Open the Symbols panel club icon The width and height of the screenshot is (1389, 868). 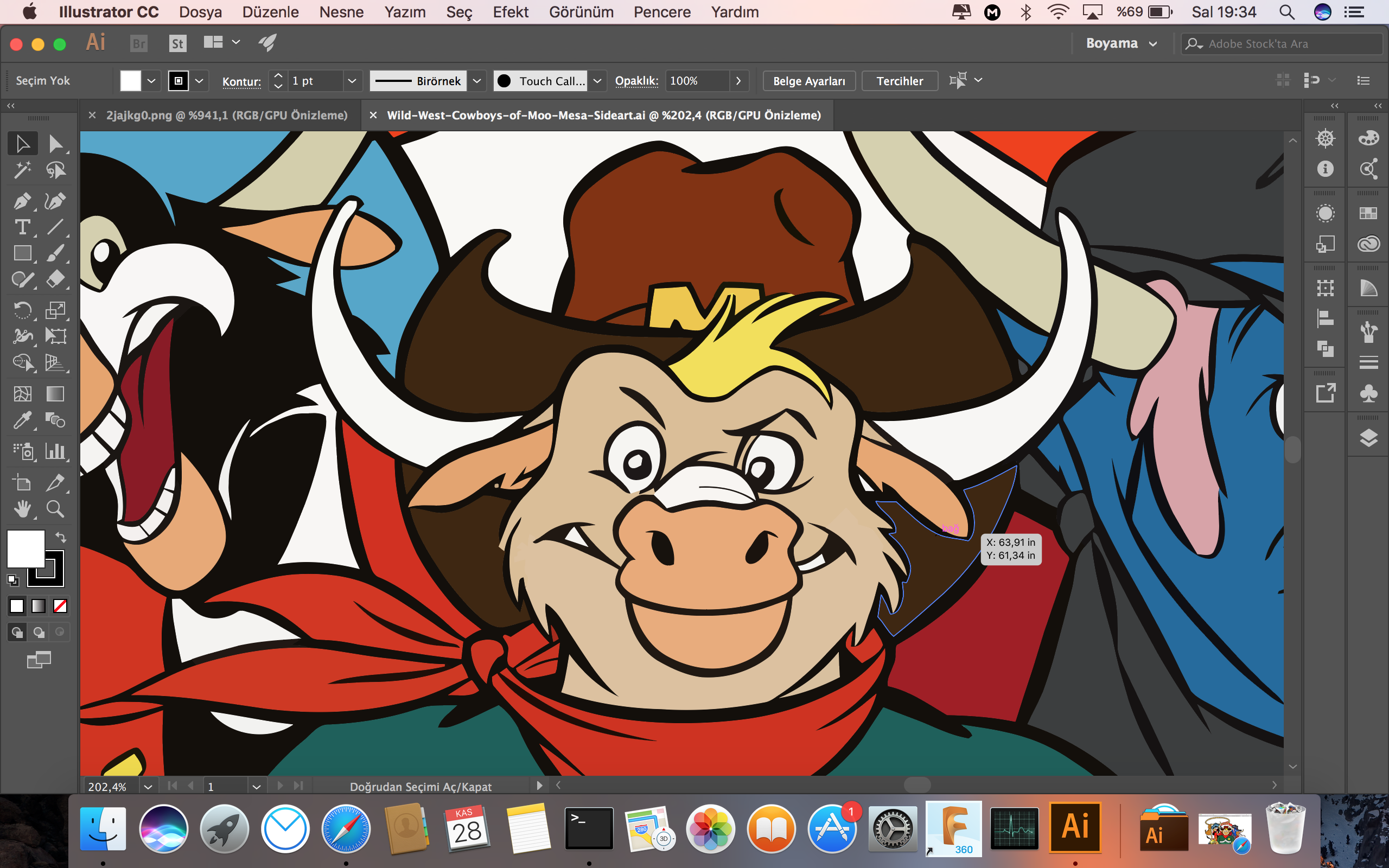coord(1368,393)
